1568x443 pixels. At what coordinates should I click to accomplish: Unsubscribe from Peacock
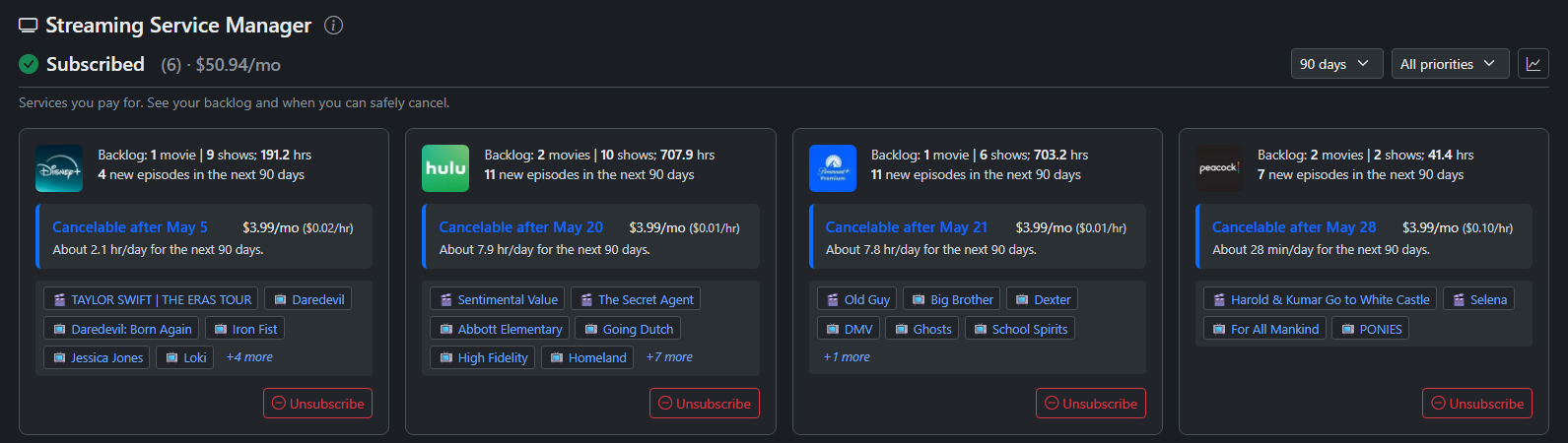1476,404
